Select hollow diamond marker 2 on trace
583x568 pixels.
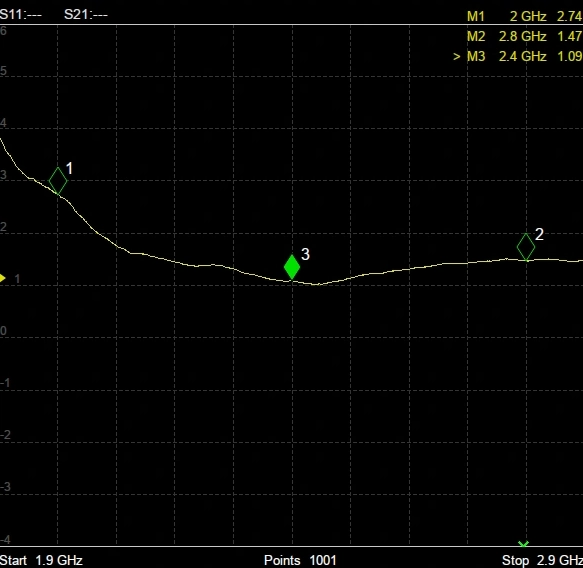(x=526, y=247)
